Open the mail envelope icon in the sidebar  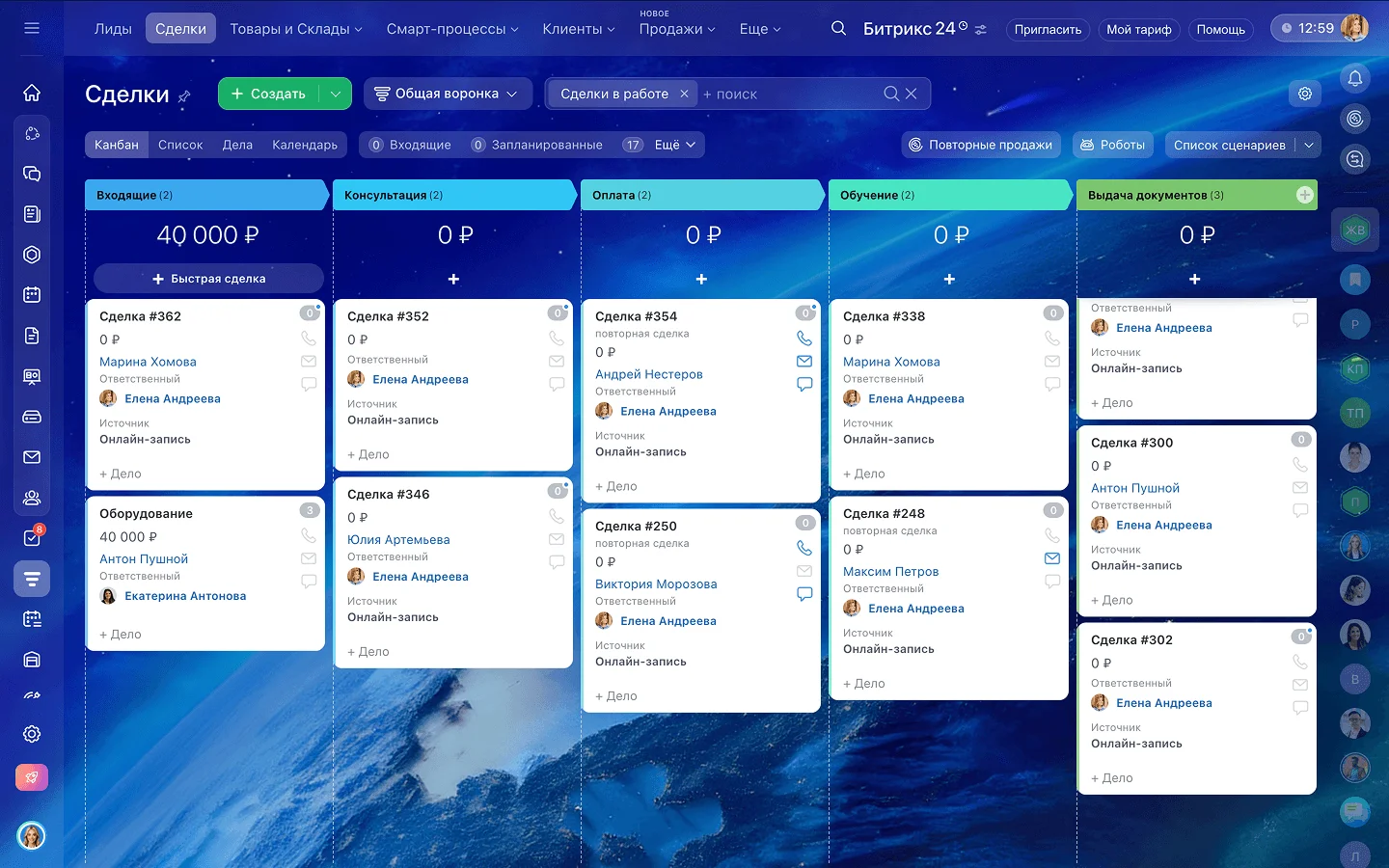click(x=32, y=457)
